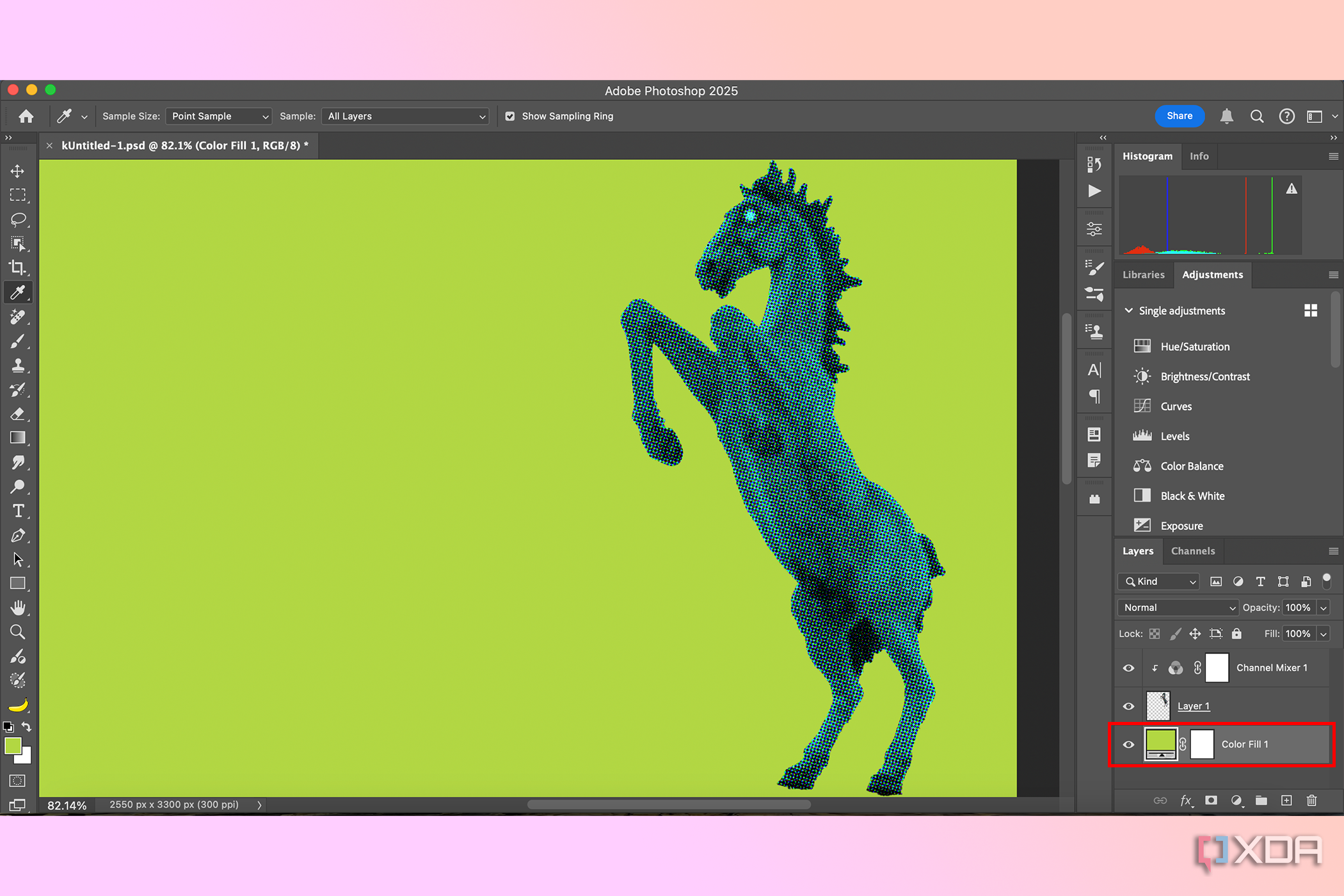This screenshot has width=1344, height=896.
Task: Switch to the Libraries tab
Action: tap(1143, 275)
